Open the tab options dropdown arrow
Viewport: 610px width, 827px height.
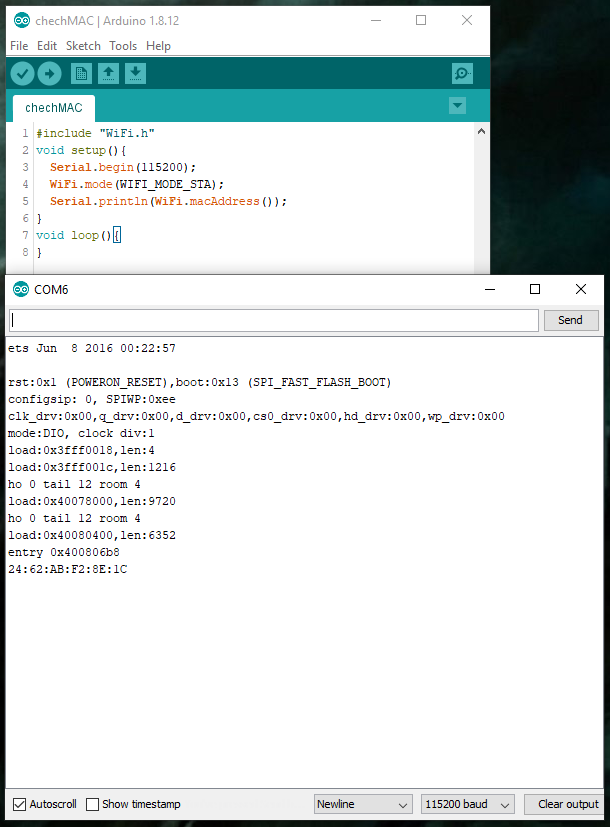coord(458,106)
